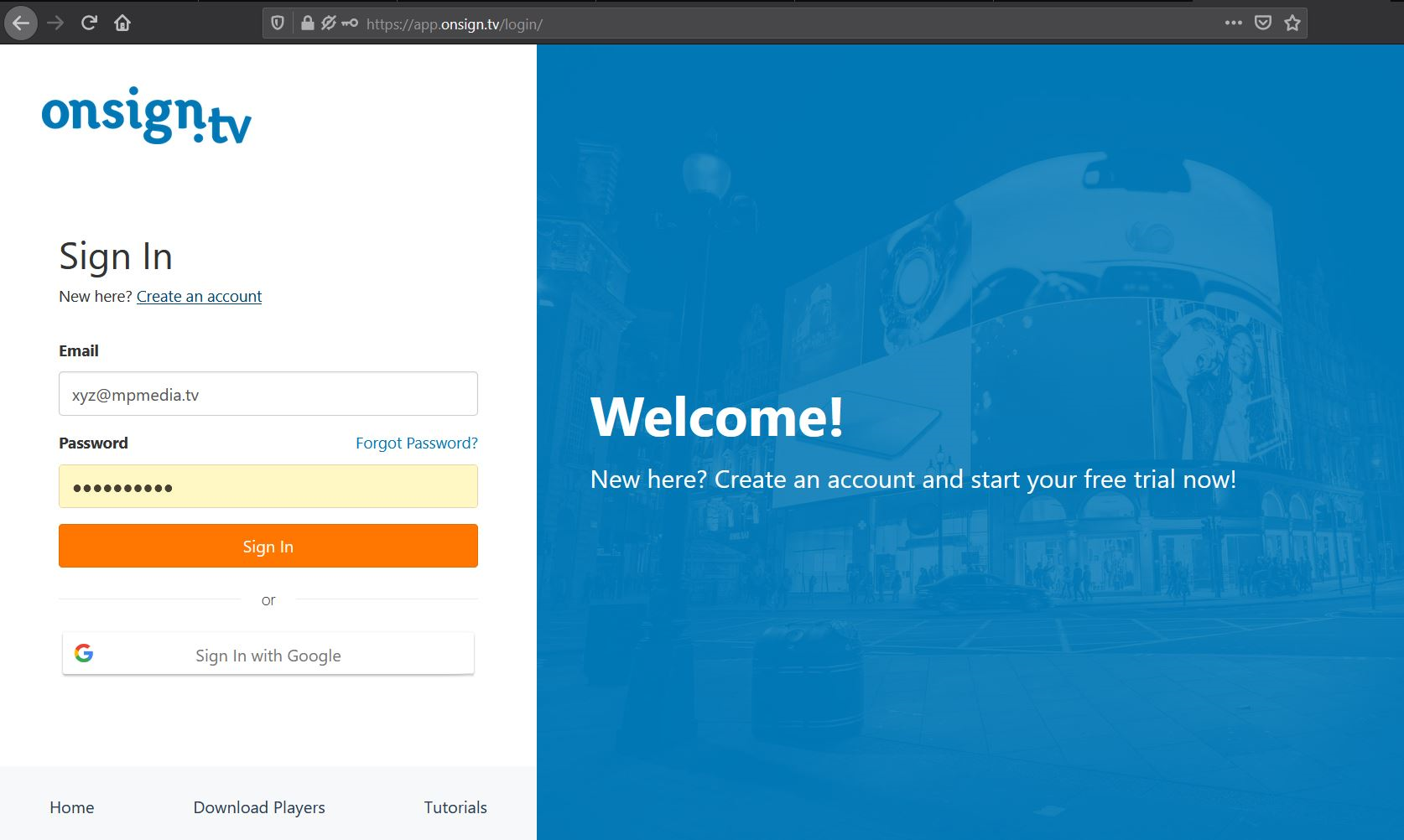Click the free trial tagline text

point(913,480)
